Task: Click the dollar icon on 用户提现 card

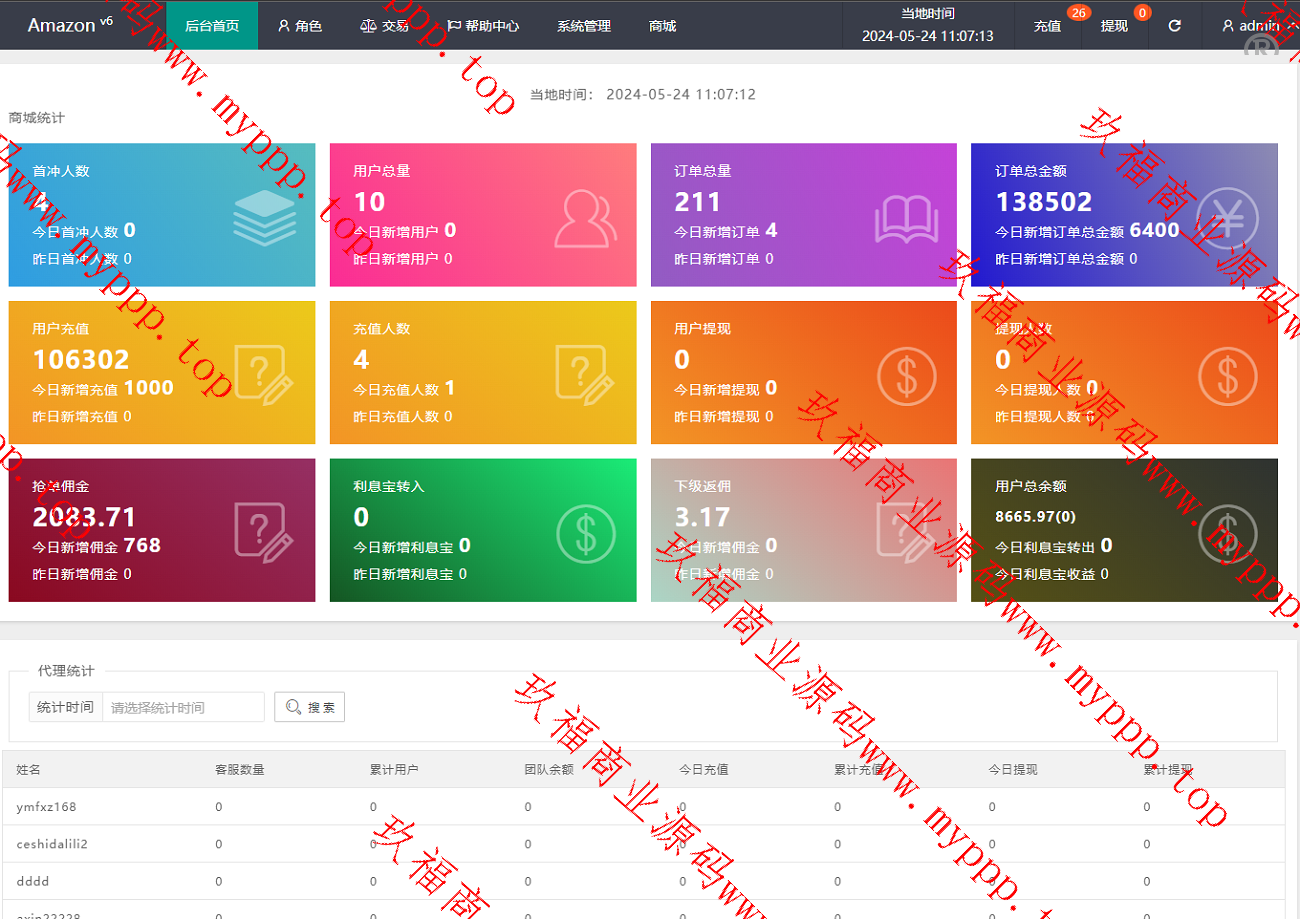Action: 906,374
